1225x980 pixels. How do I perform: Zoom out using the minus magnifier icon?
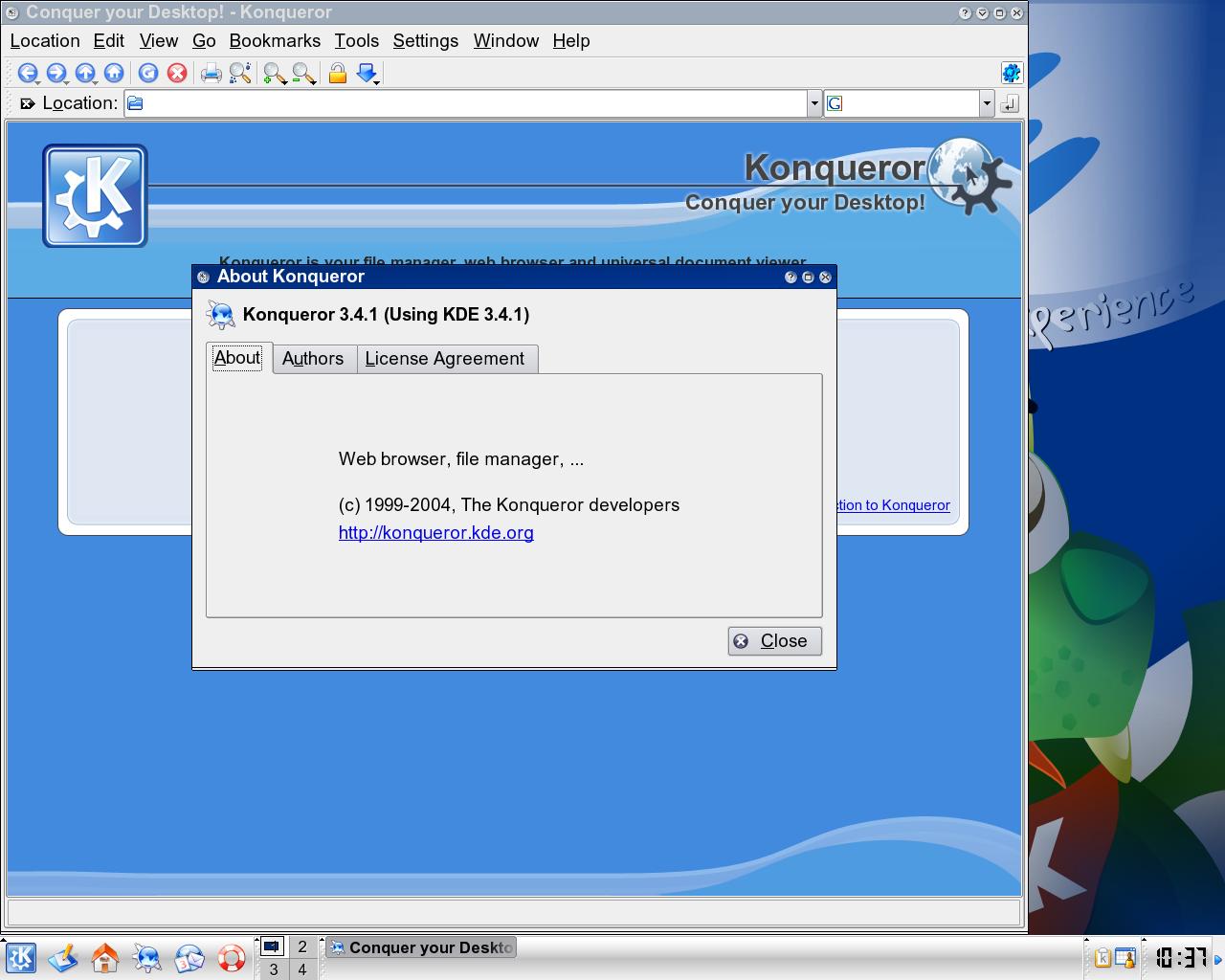(303, 73)
